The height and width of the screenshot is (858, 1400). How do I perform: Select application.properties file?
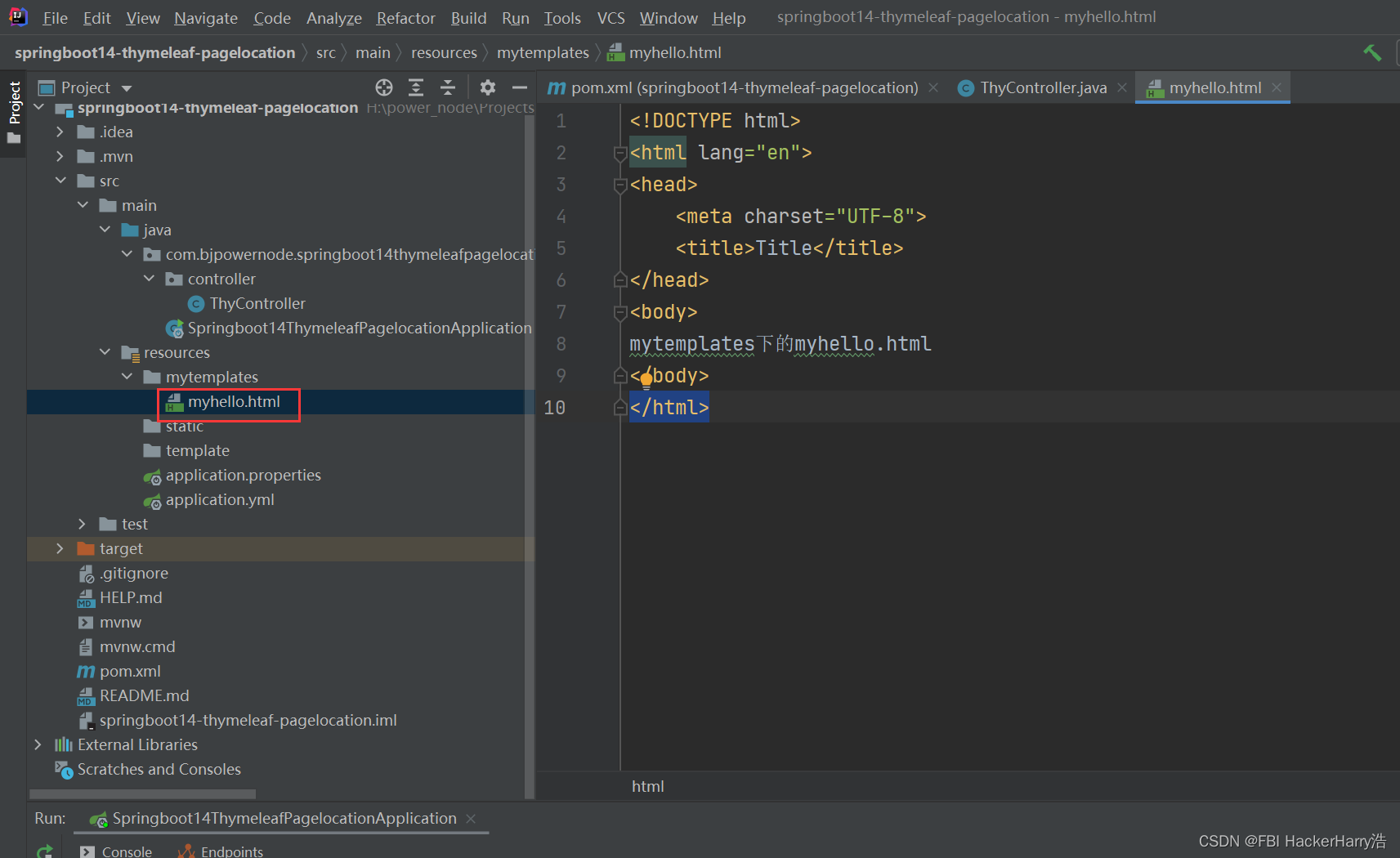pyautogui.click(x=243, y=475)
